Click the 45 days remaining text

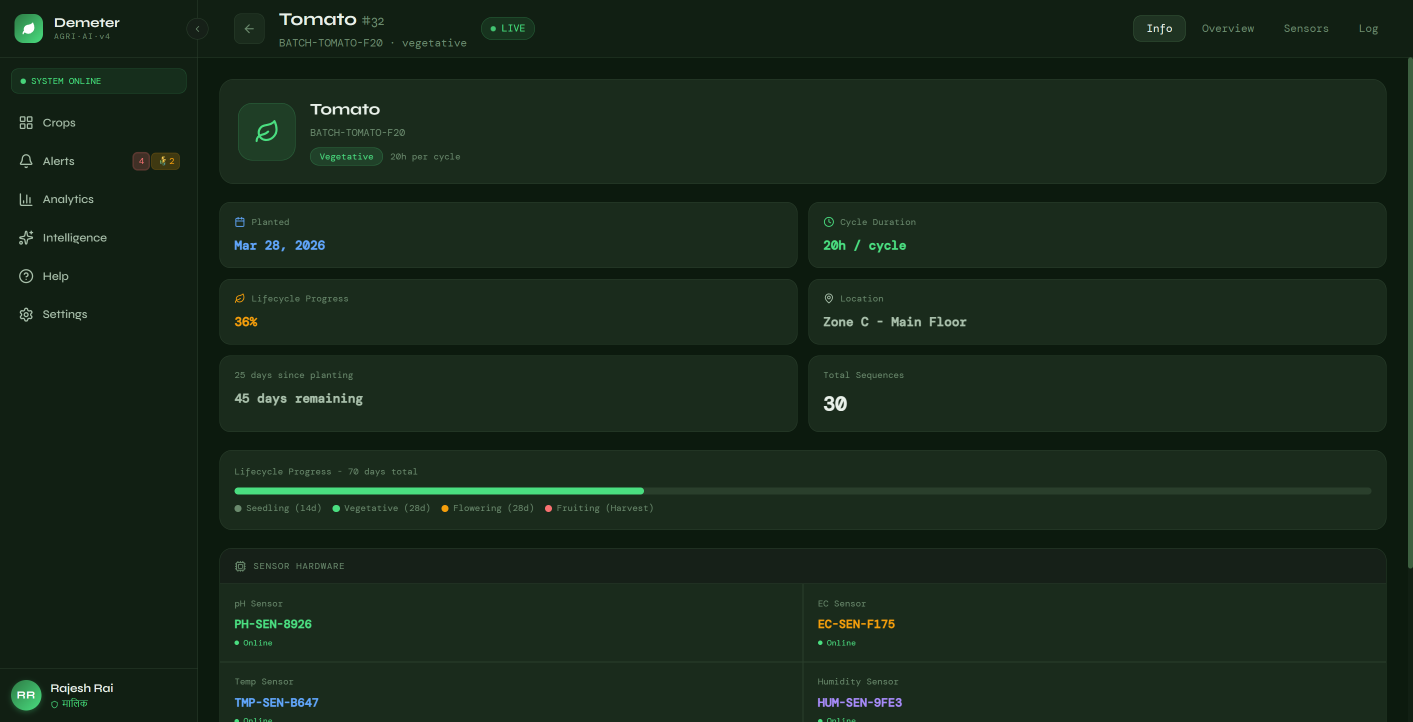tap(299, 398)
